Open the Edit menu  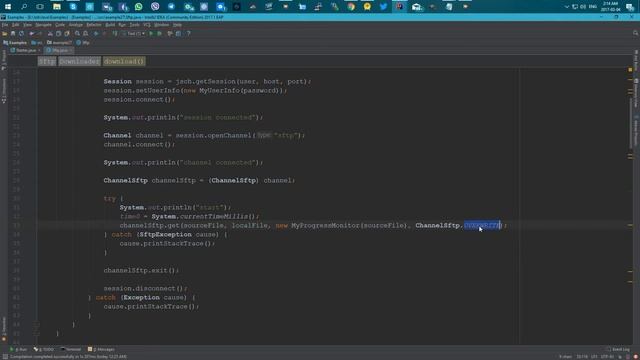pos(16,25)
